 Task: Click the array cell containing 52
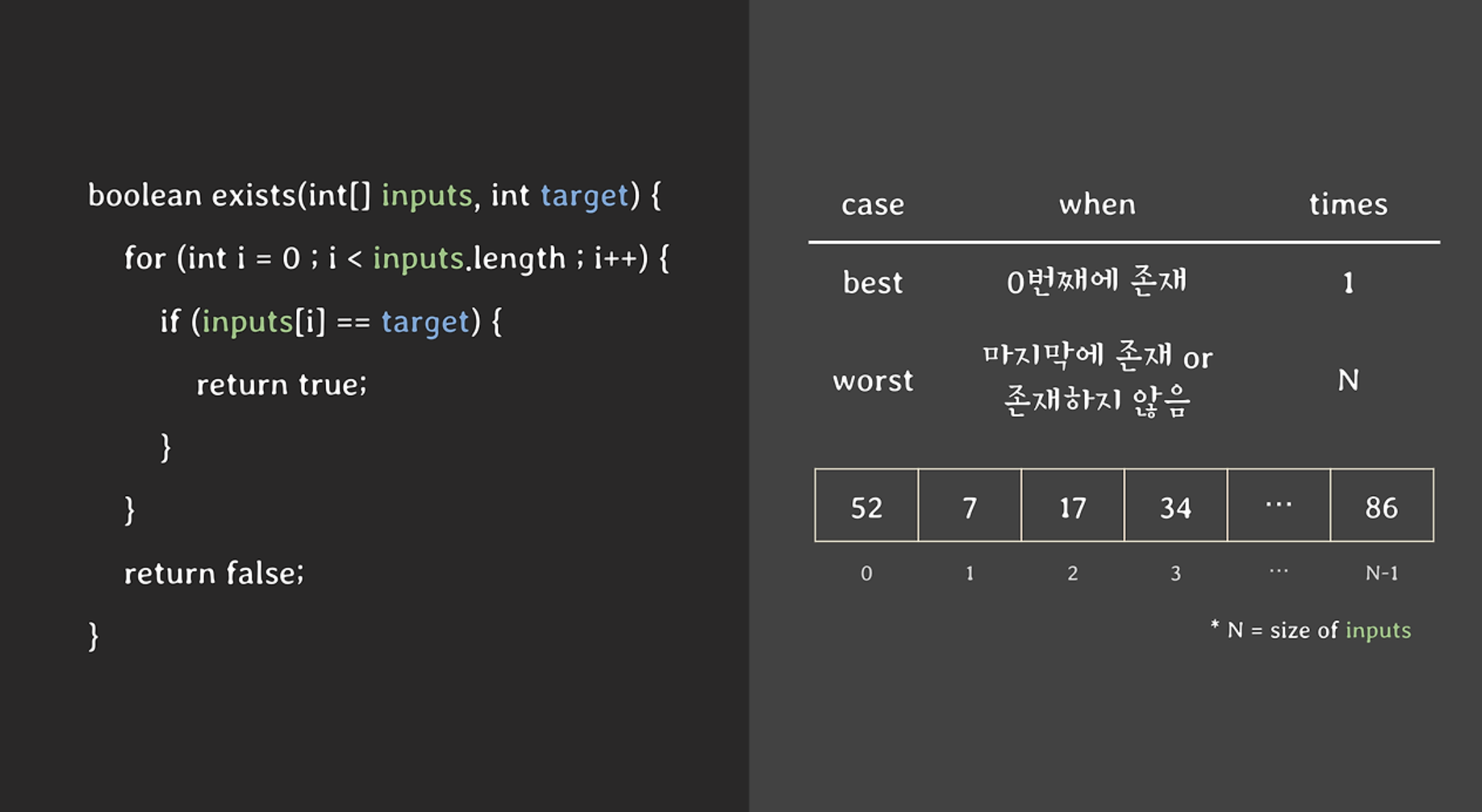(867, 506)
